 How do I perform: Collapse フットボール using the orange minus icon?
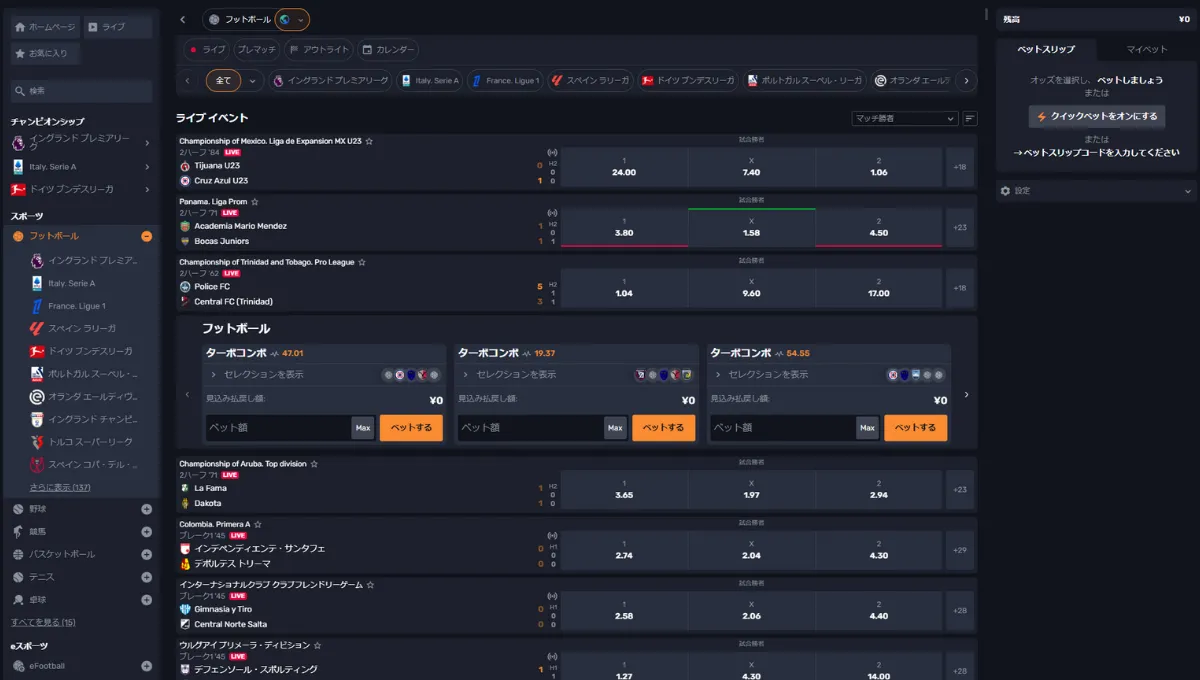pos(146,236)
